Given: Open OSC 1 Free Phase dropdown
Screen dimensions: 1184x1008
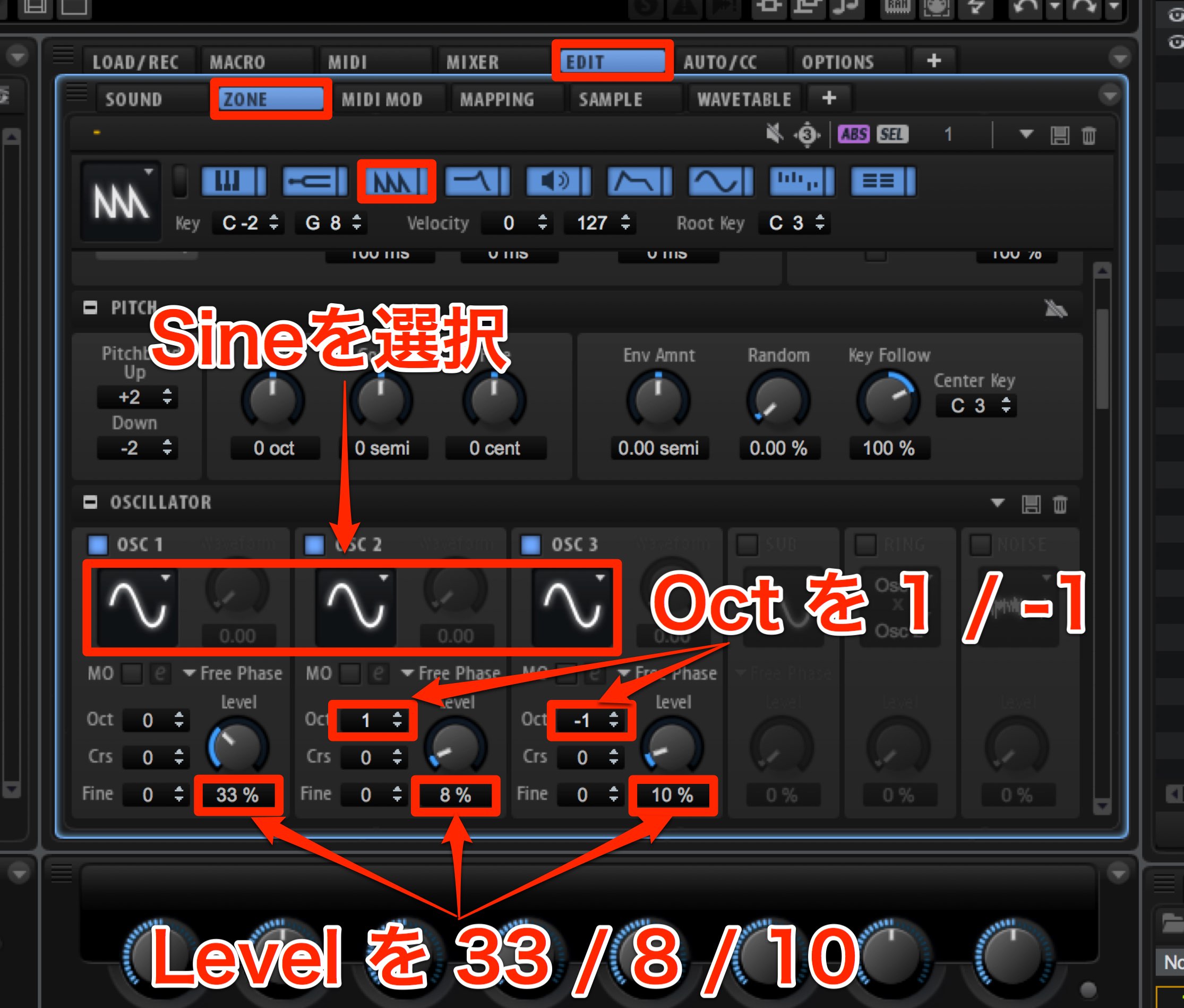Looking at the screenshot, I should (x=233, y=674).
